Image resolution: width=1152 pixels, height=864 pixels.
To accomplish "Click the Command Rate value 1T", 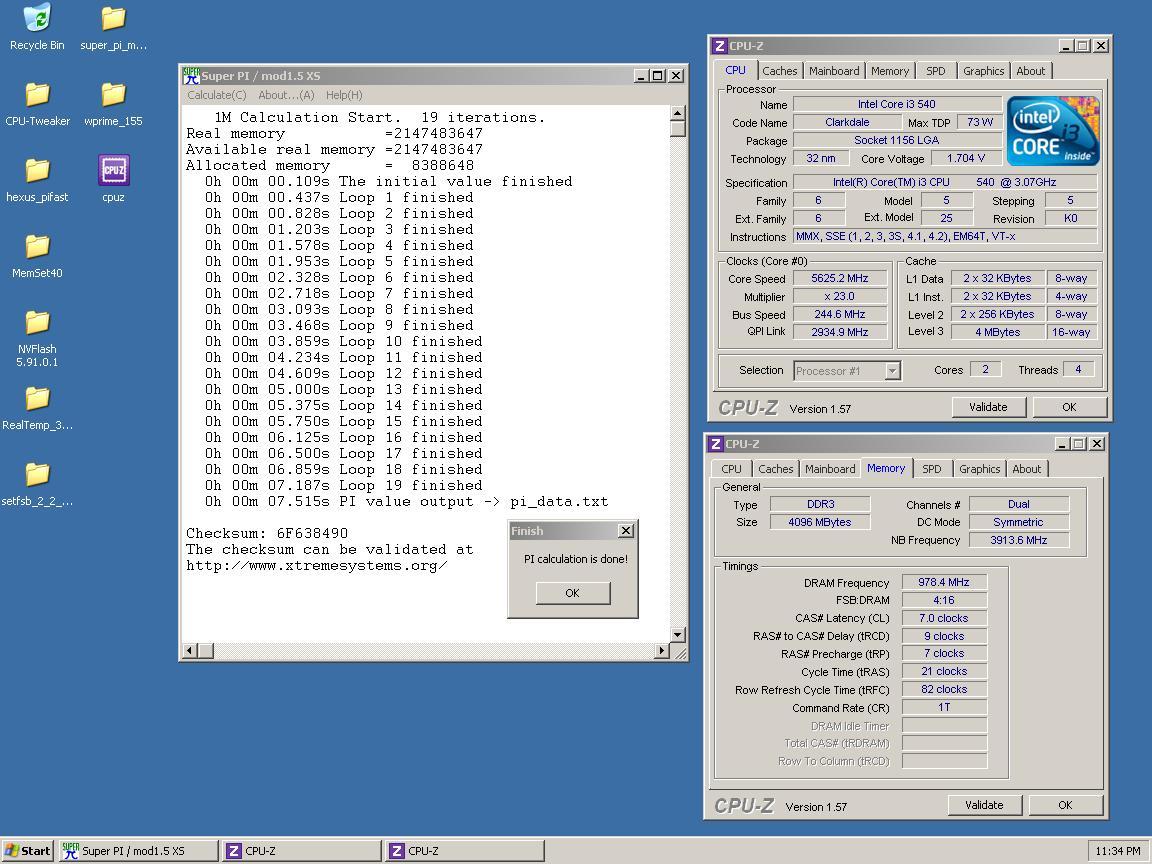I will (x=943, y=708).
